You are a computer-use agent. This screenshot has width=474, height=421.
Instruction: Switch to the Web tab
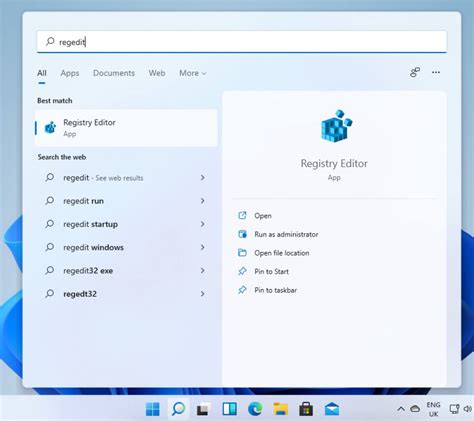[157, 73]
